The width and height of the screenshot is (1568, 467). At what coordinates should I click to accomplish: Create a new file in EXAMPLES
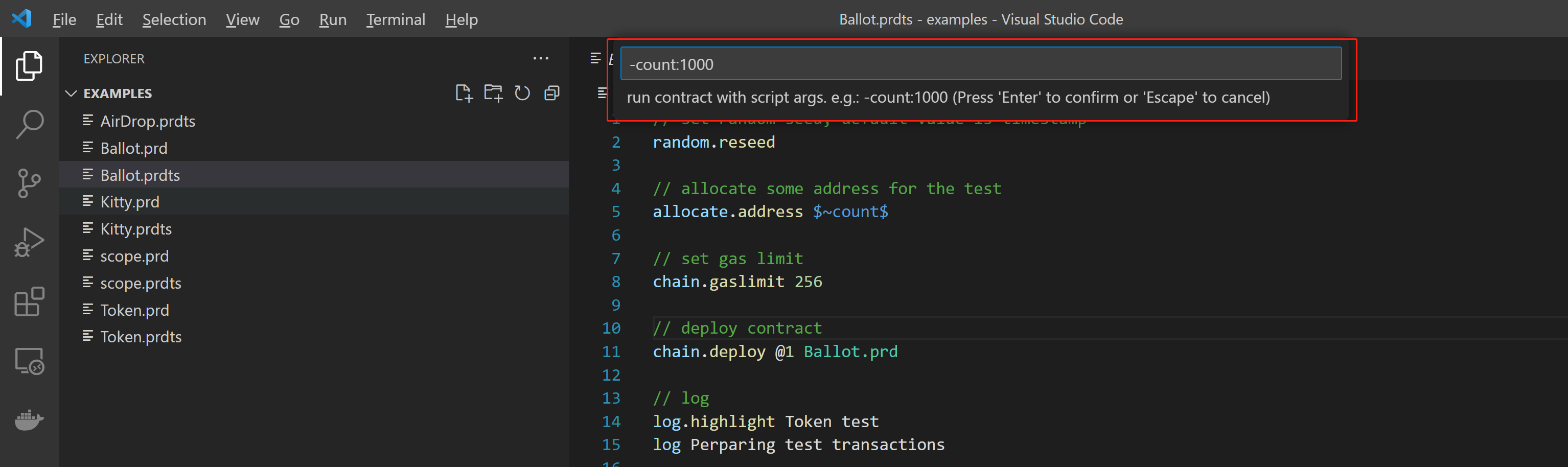click(x=464, y=93)
